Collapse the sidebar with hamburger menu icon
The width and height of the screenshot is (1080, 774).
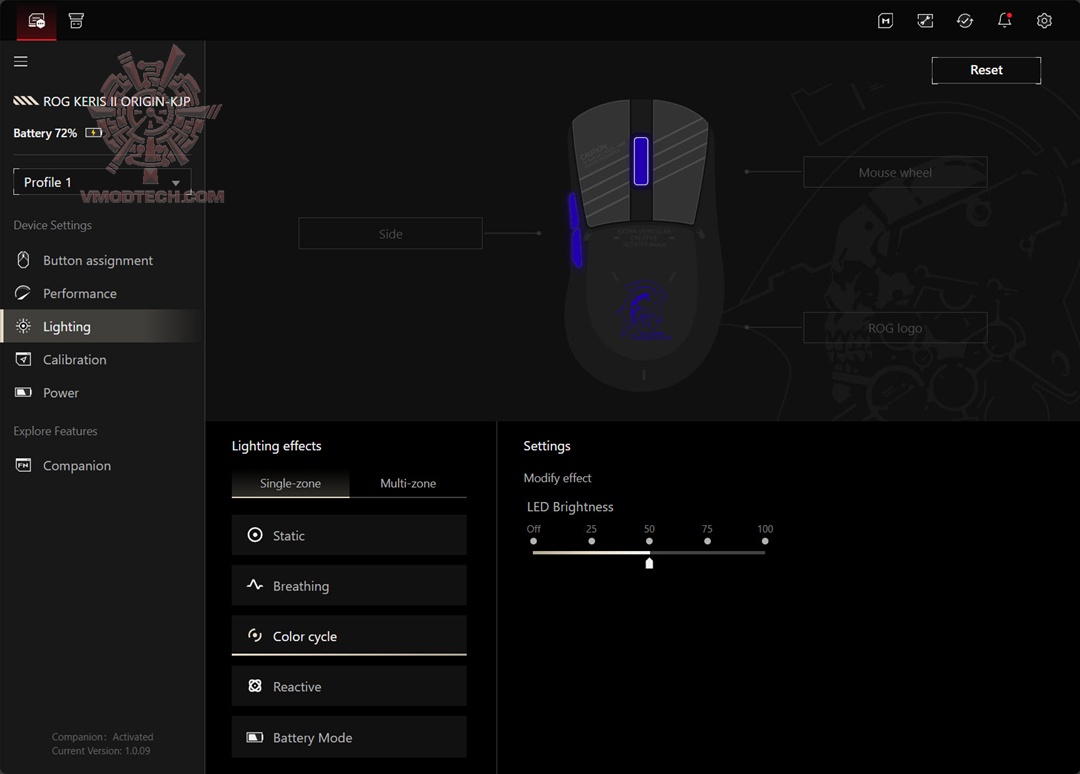click(21, 61)
